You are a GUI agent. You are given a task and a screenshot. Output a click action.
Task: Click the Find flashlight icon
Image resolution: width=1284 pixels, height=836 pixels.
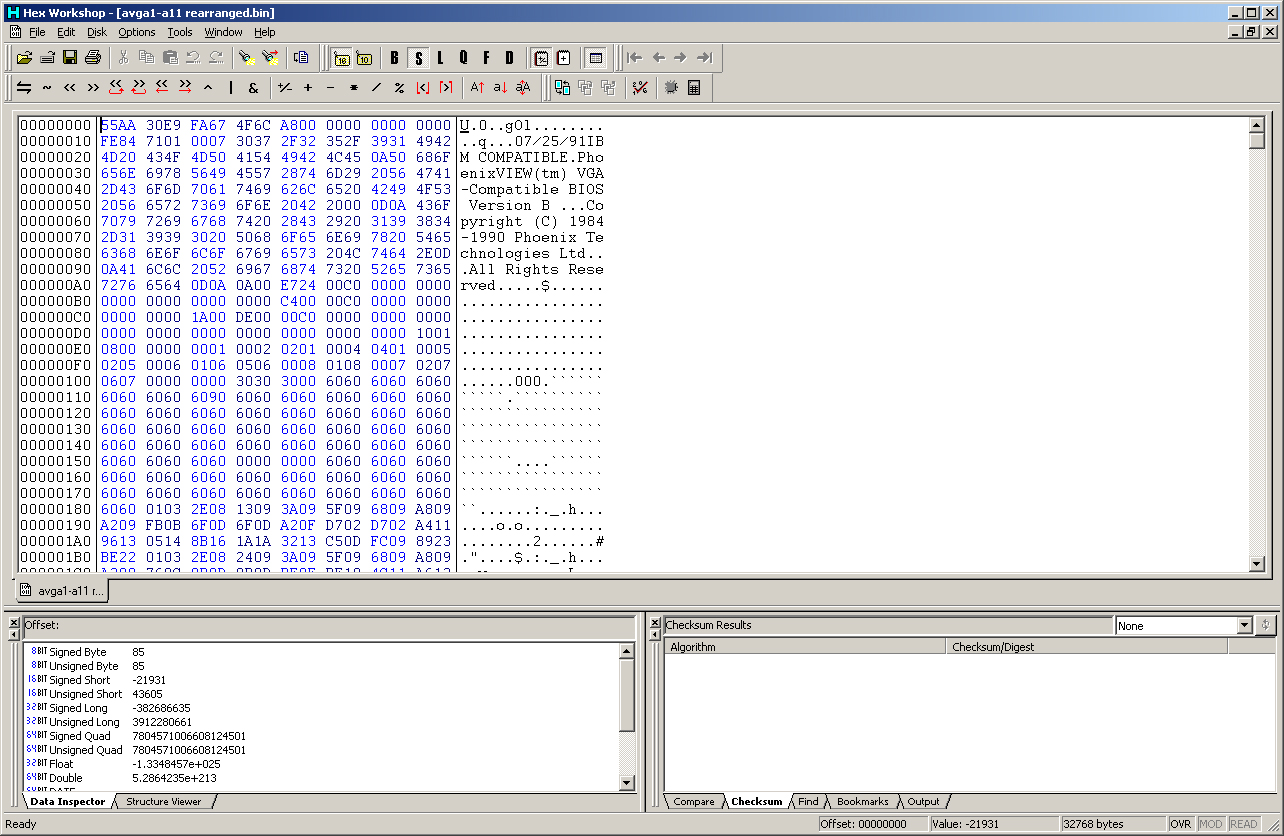pyautogui.click(x=246, y=58)
